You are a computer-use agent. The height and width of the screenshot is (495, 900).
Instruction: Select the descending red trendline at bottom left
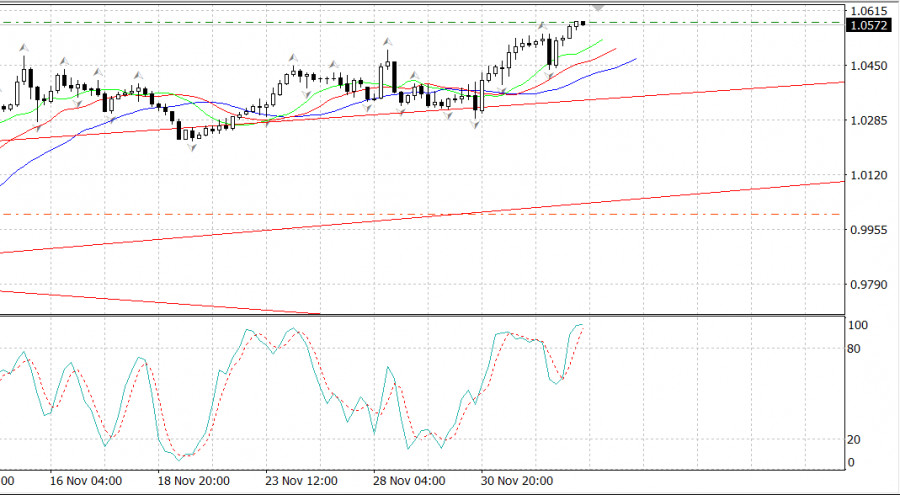(x=150, y=301)
